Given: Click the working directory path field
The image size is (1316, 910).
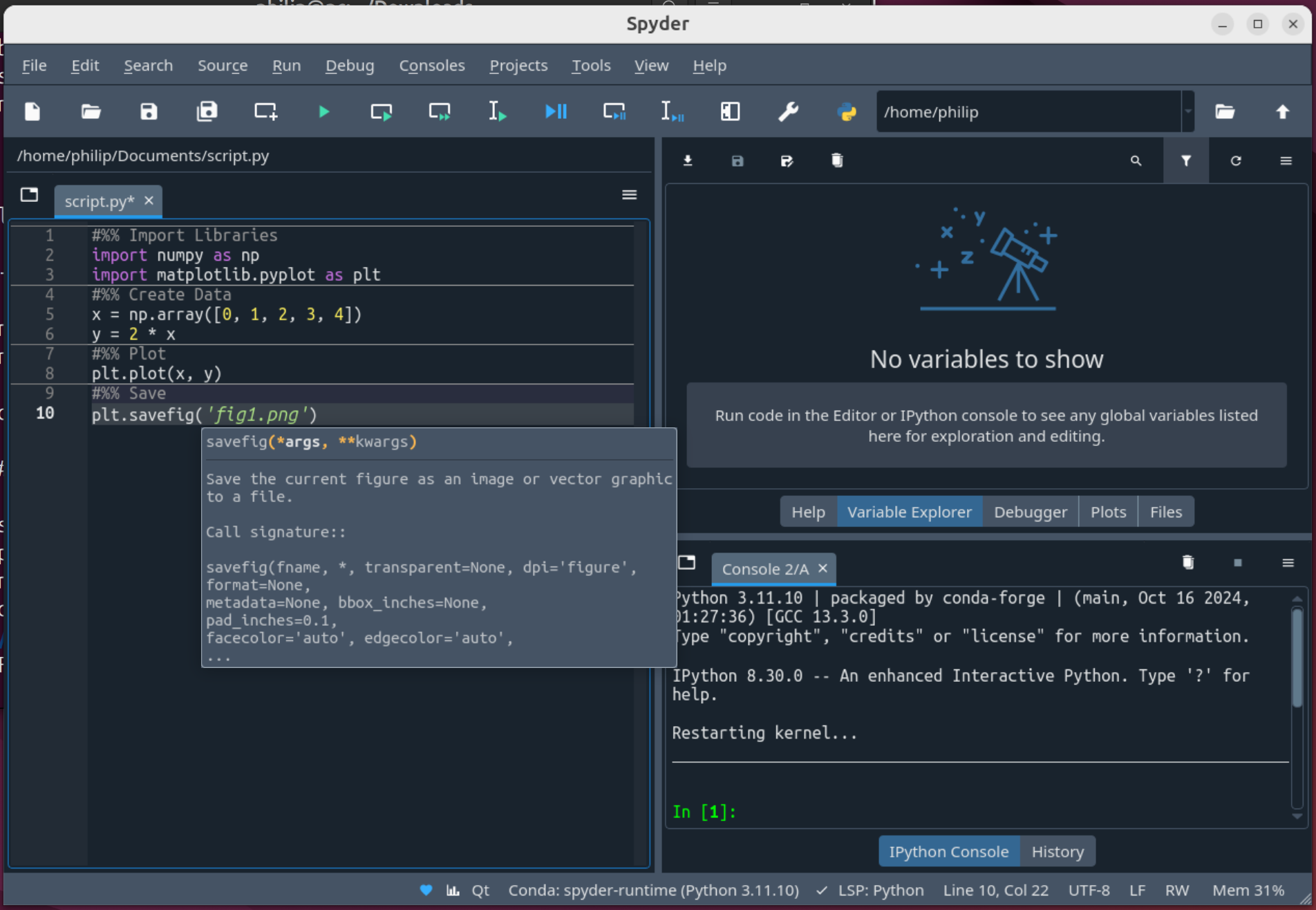Looking at the screenshot, I should [x=1028, y=111].
